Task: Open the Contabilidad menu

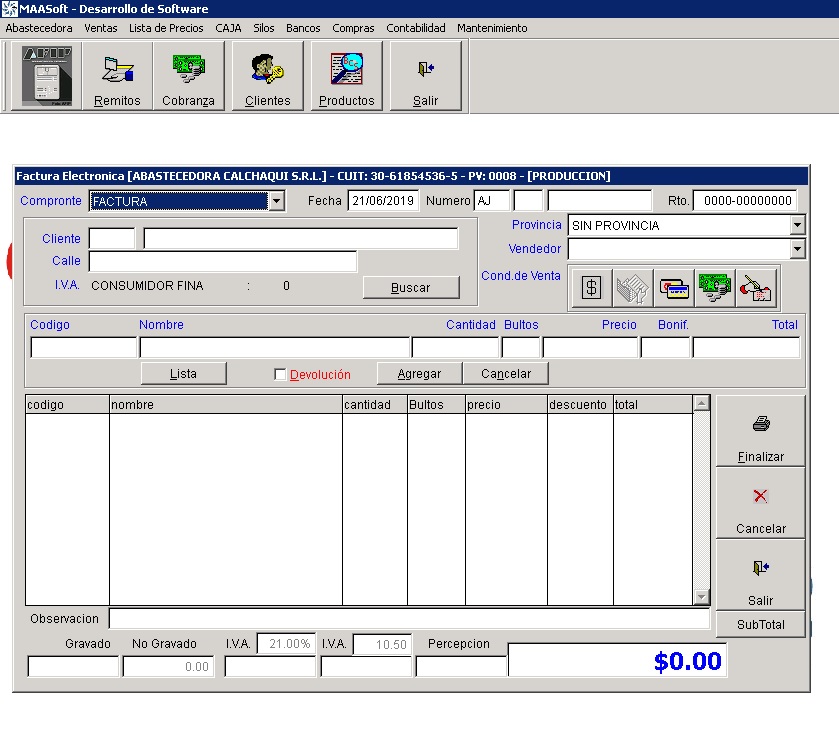Action: [415, 28]
